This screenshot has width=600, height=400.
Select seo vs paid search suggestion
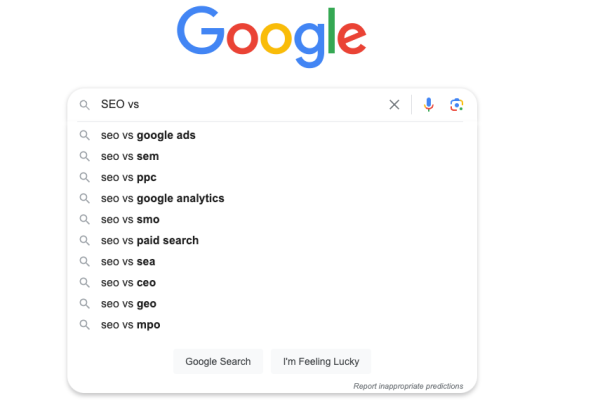(x=272, y=240)
